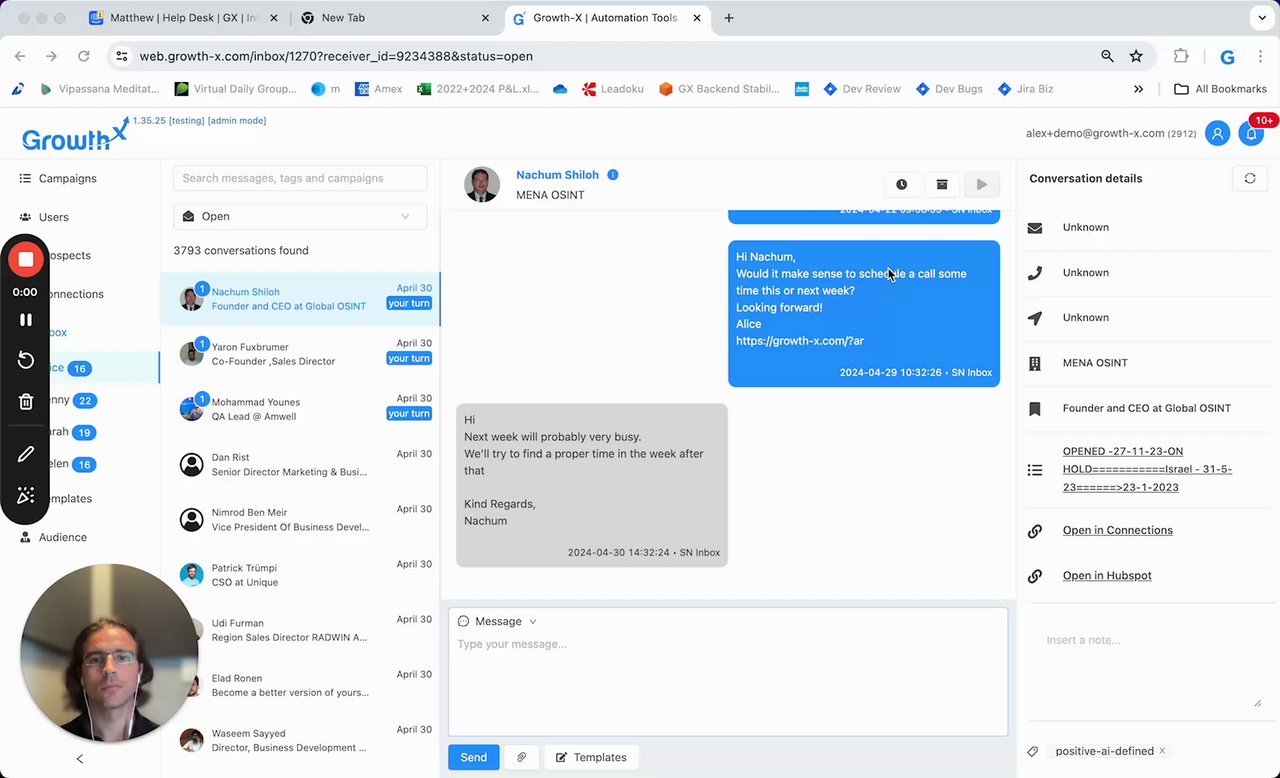This screenshot has width=1280, height=778.
Task: Open the All Bookmarks folder
Action: (1220, 89)
